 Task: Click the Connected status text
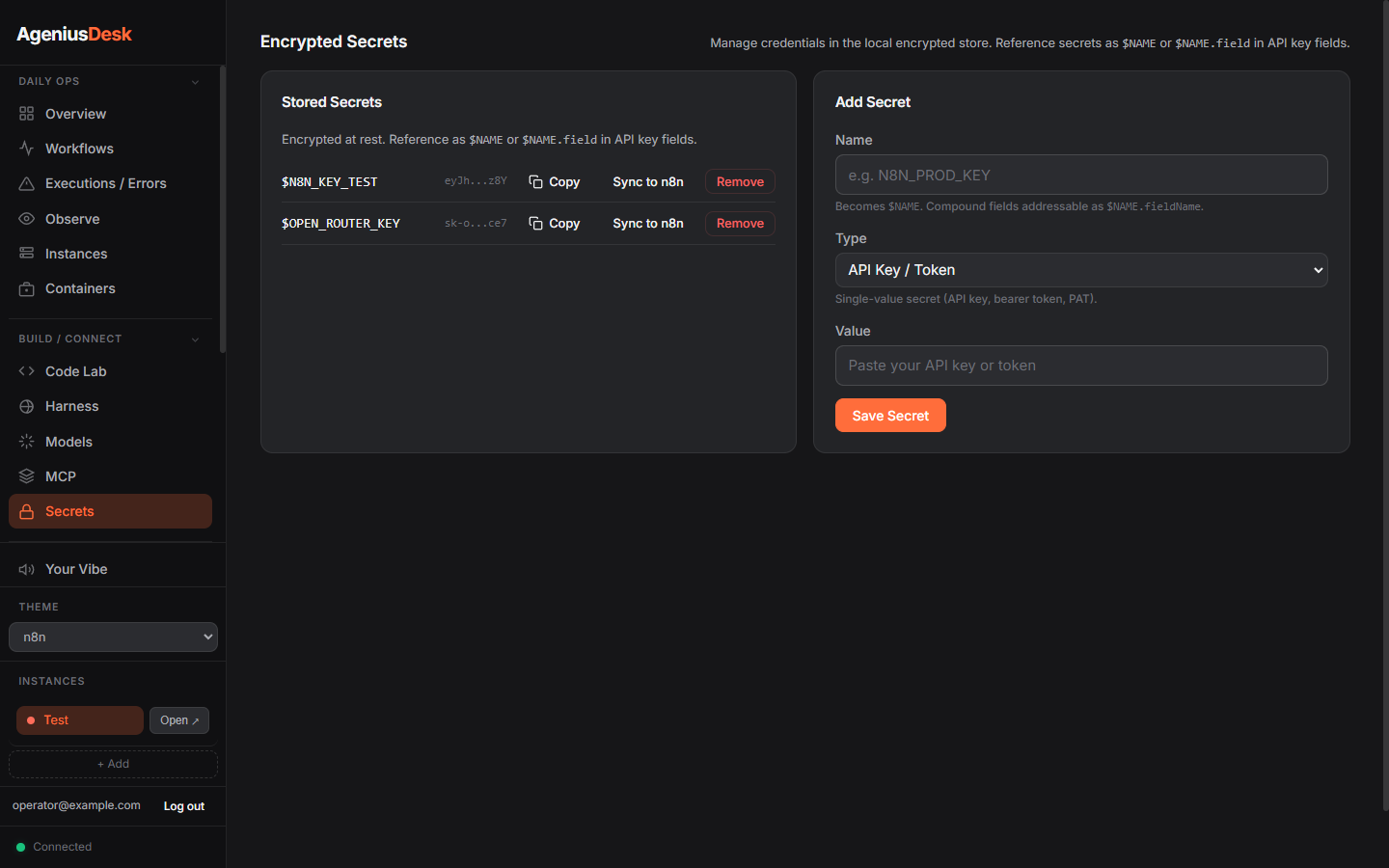coord(63,847)
